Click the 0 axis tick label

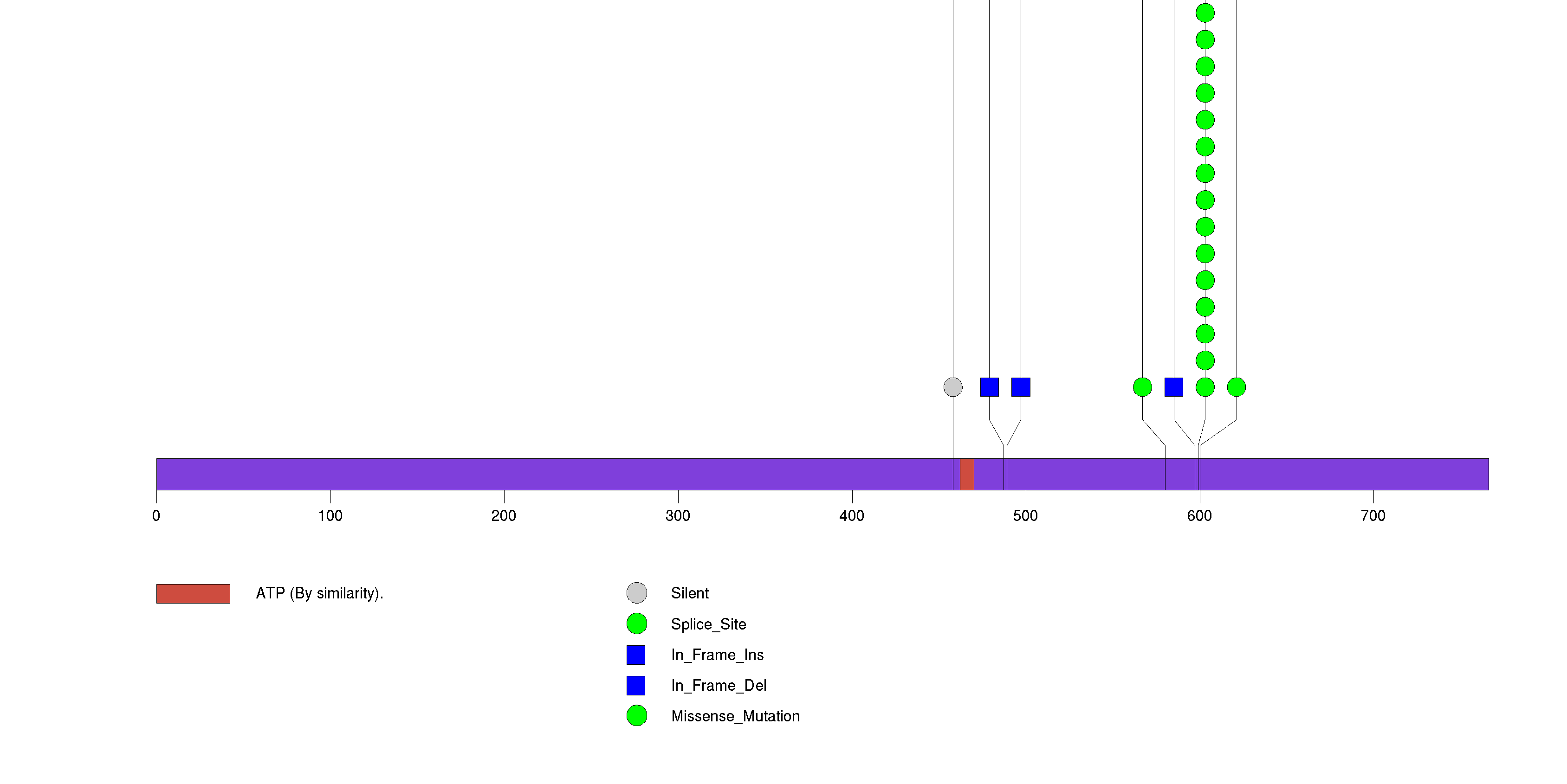pos(156,516)
